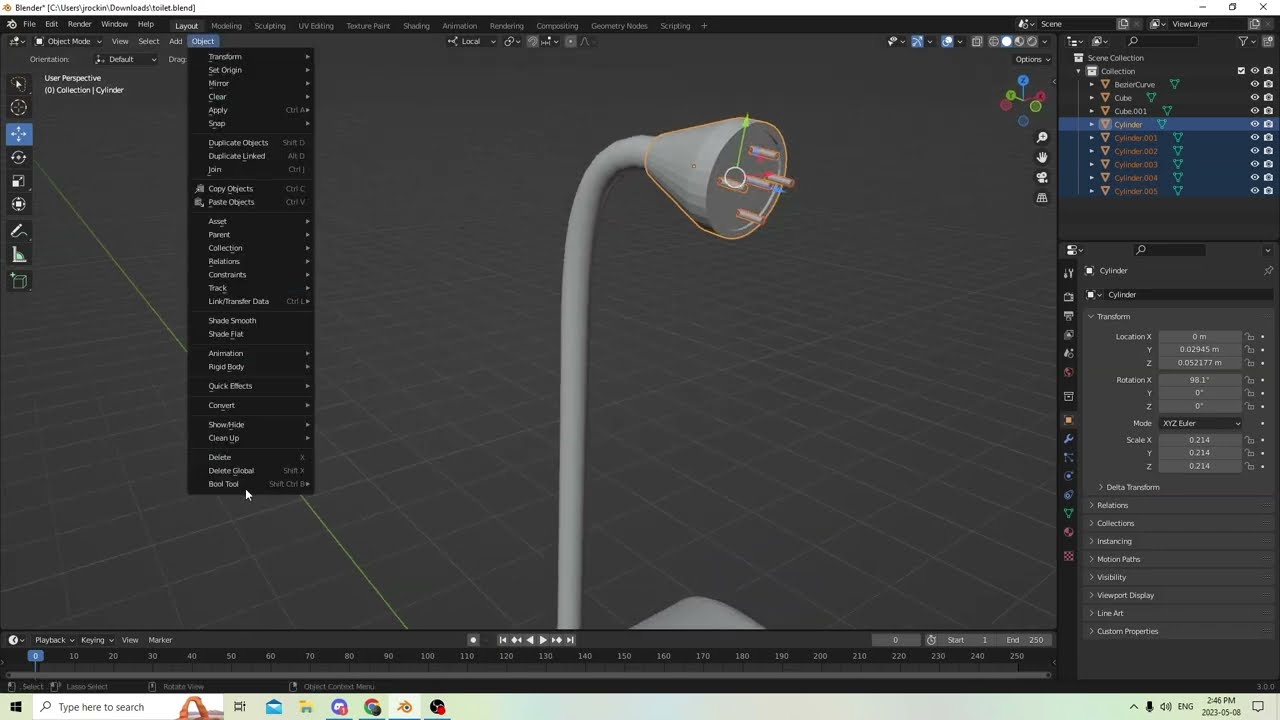Hide Cylinder.003 via eye icon

pos(1254,164)
